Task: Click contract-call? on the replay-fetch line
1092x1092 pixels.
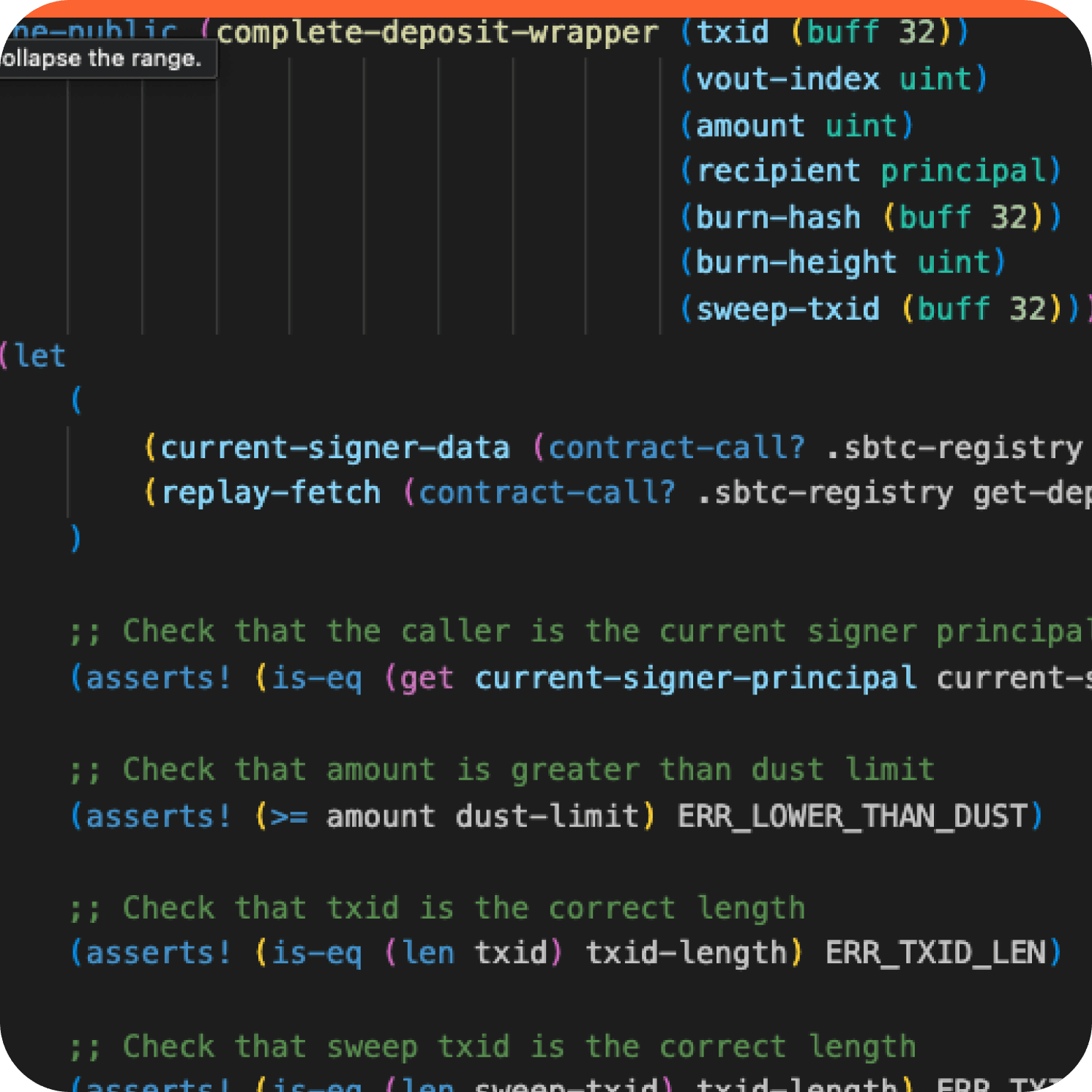Action: 547,493
